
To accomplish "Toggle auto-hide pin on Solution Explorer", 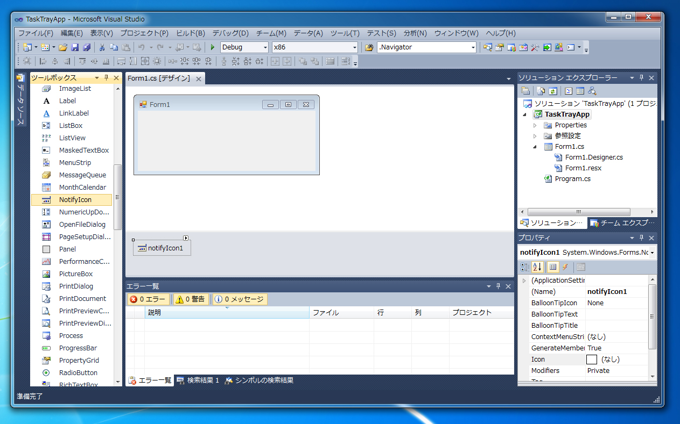I will point(641,78).
